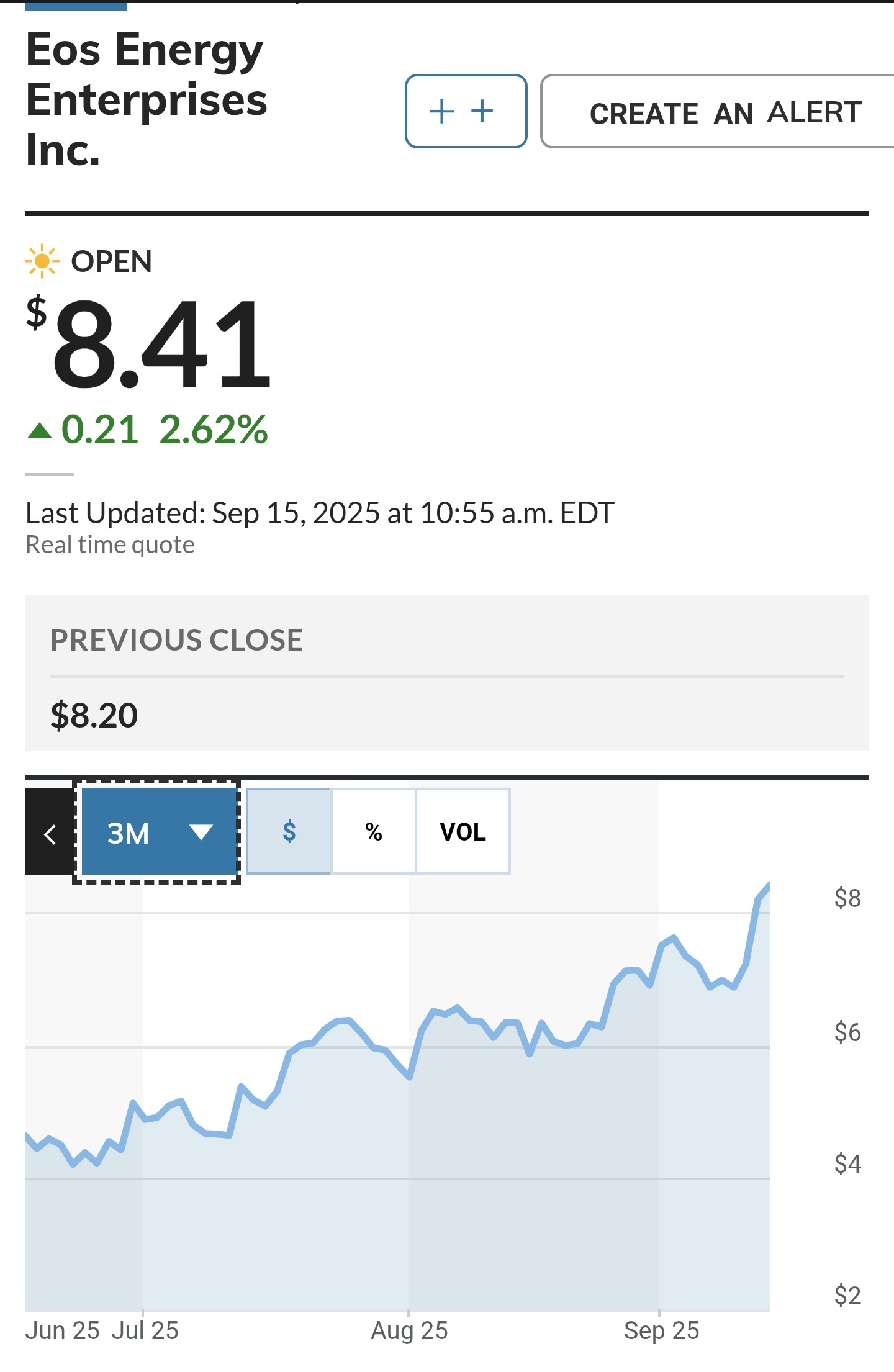
Task: Click the large 8.41 current price
Action: 161,345
